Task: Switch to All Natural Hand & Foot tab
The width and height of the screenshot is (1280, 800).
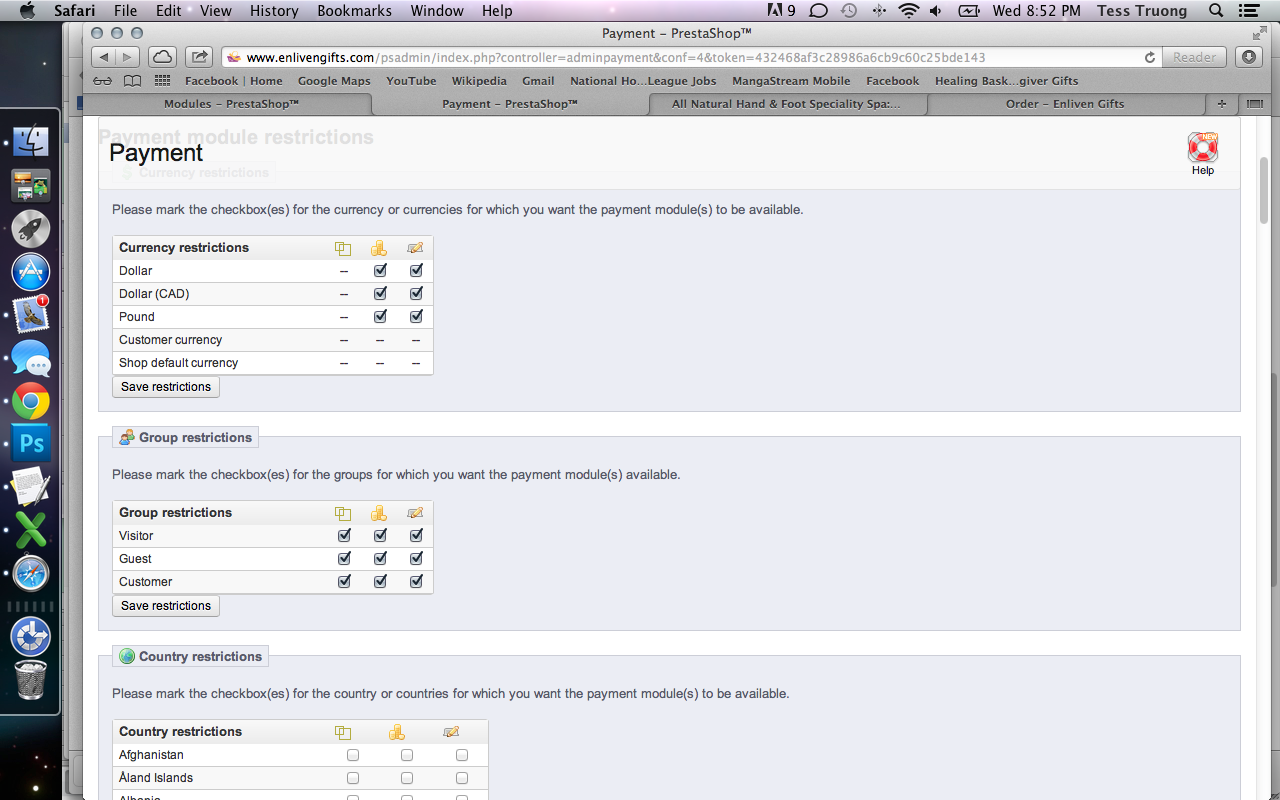Action: (x=788, y=104)
